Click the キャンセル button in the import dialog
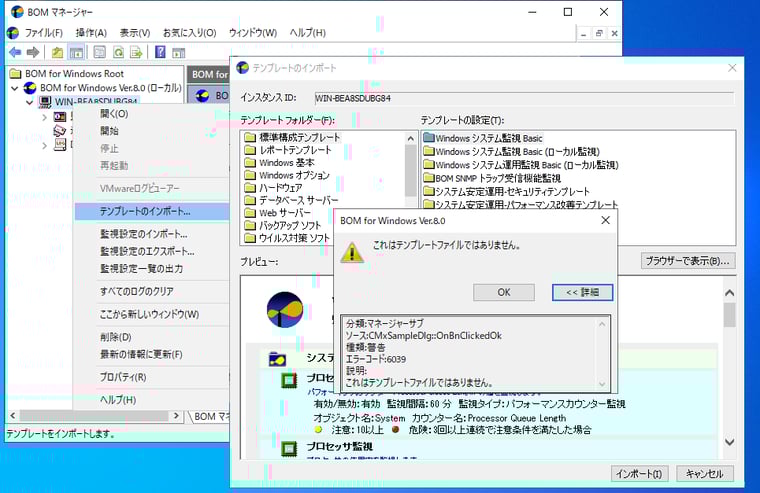Image resolution: width=760 pixels, height=493 pixels. pyautogui.click(x=704, y=474)
